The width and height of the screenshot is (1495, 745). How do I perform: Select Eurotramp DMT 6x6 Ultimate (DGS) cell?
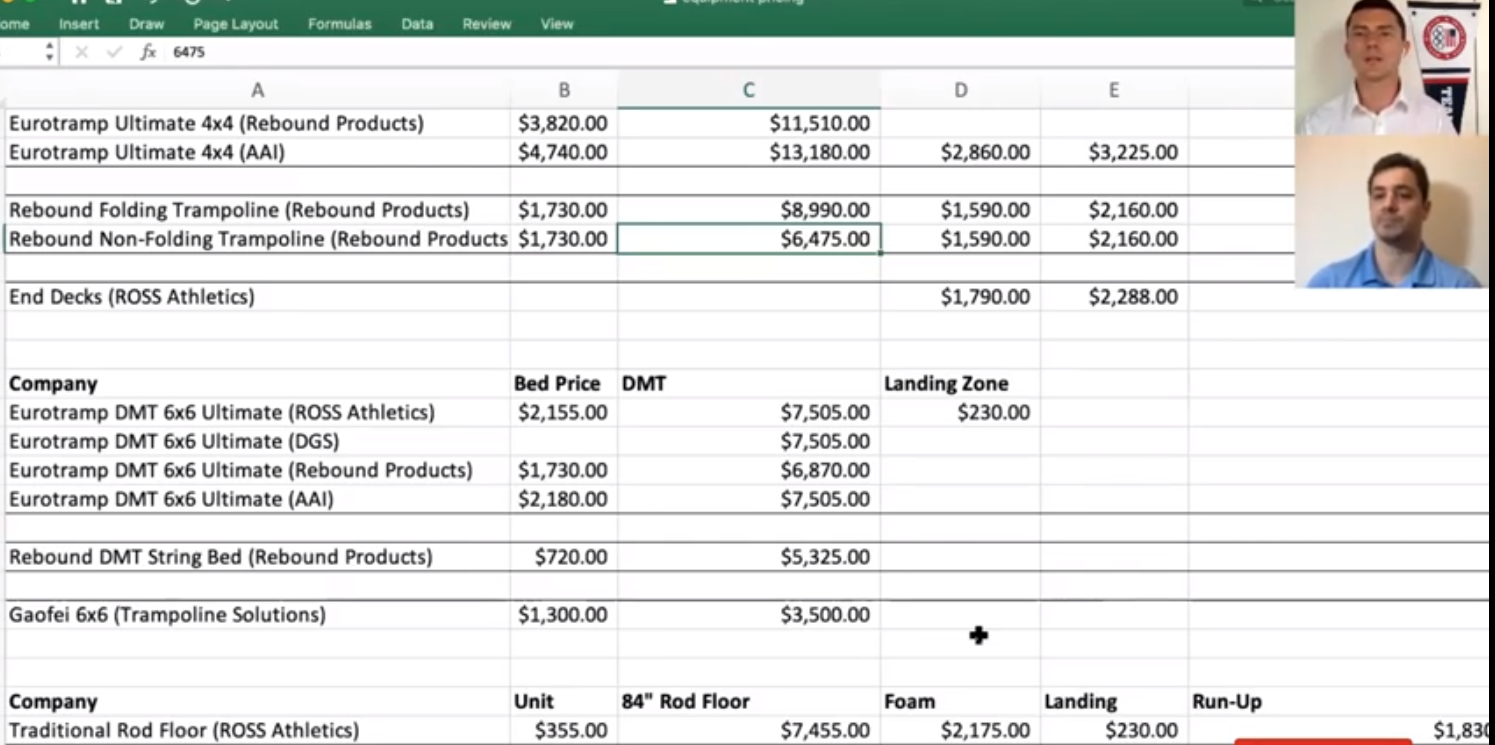[x=257, y=442]
